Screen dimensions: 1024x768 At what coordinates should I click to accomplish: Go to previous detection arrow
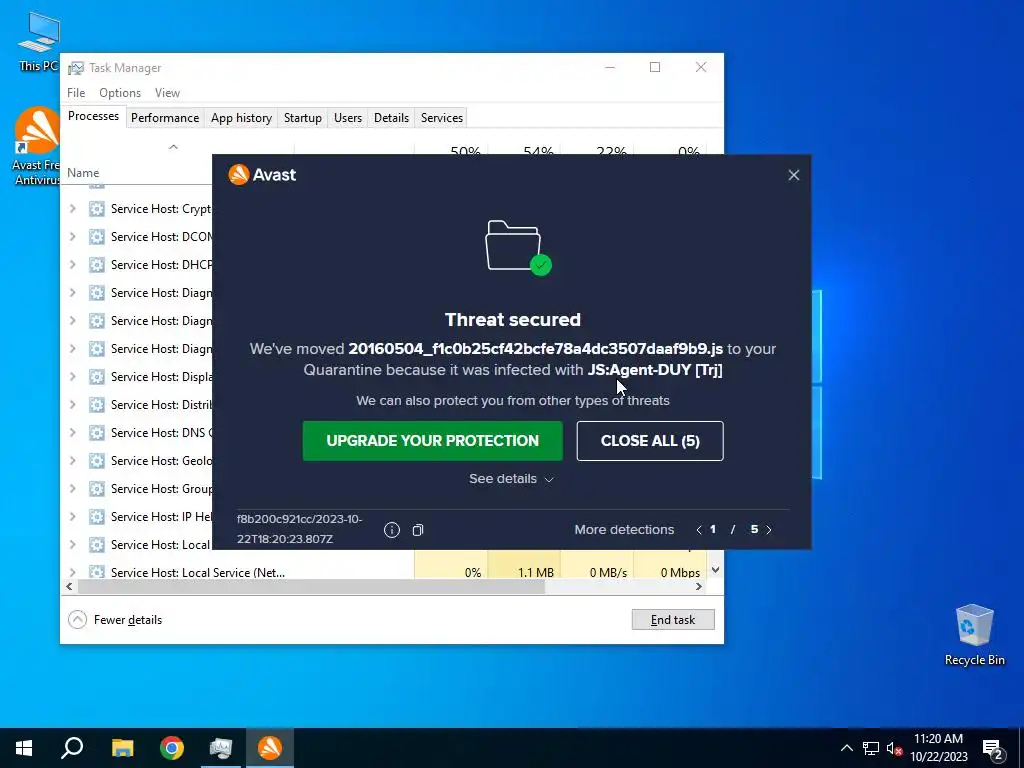point(699,530)
